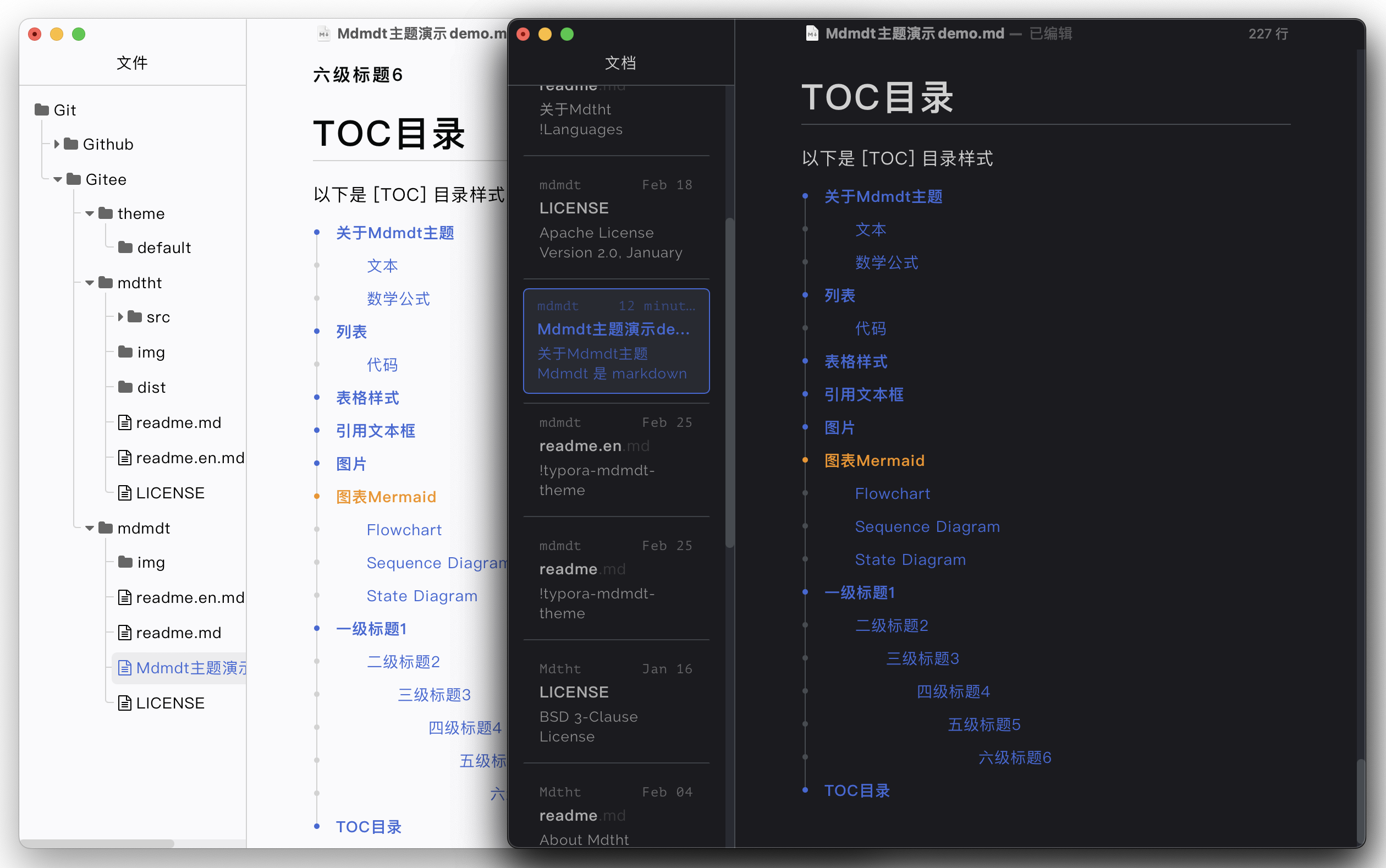Image resolution: width=1386 pixels, height=868 pixels.
Task: Click the img folder icon under mdmdt
Action: [x=125, y=562]
